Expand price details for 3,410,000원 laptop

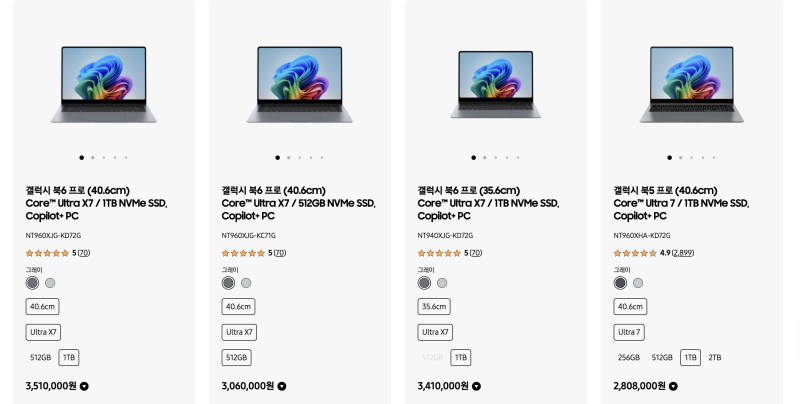coord(476,386)
